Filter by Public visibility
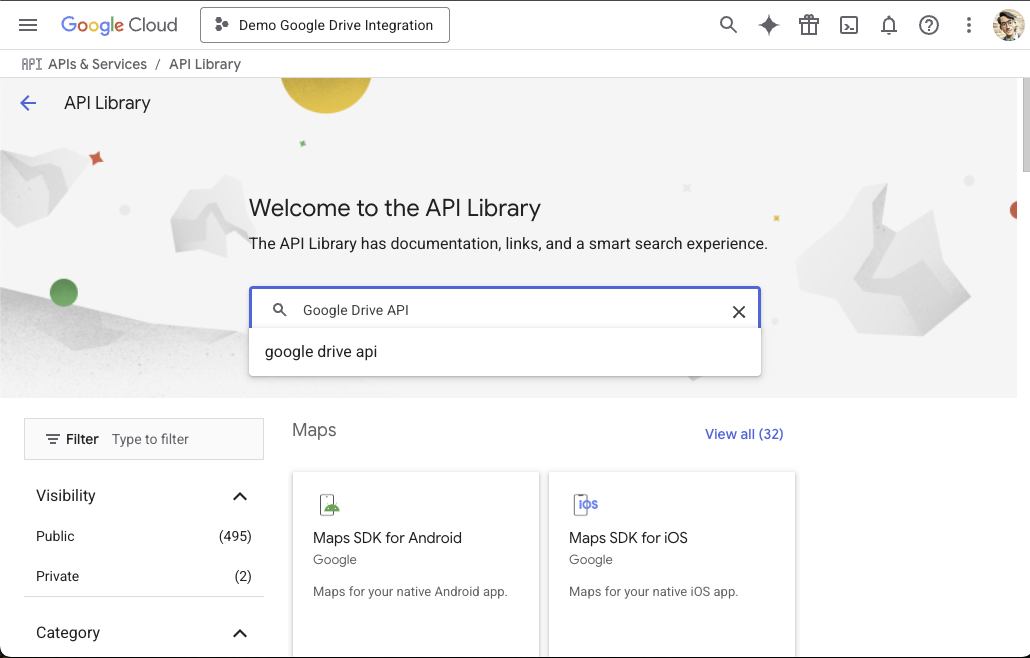 (x=144, y=536)
